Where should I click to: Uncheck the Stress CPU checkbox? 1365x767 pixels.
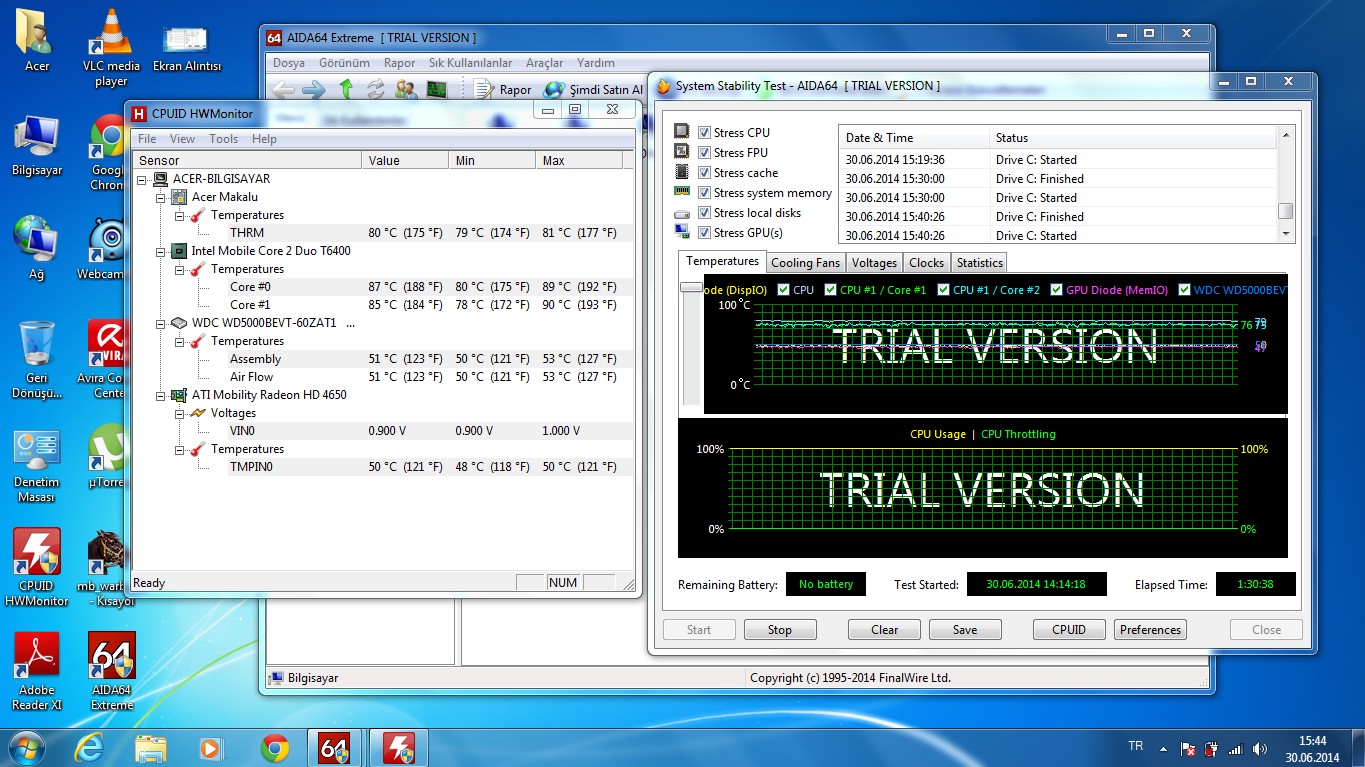click(x=705, y=133)
